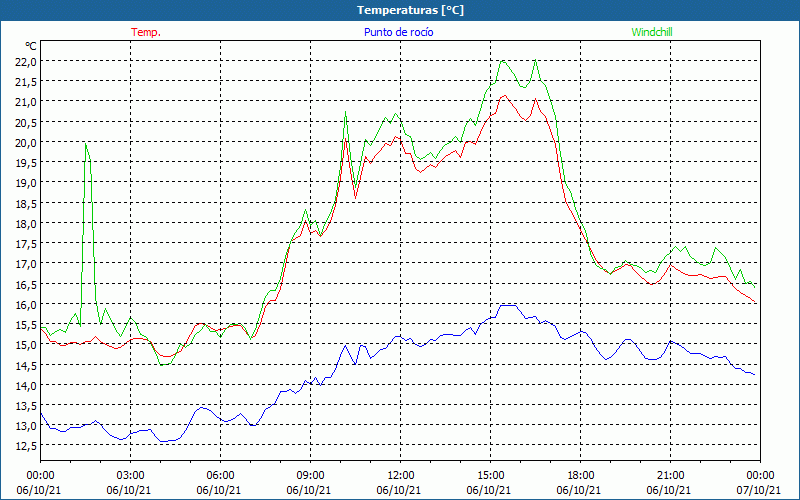
Task: Click the 21:00 time axis label
Action: 670,476
